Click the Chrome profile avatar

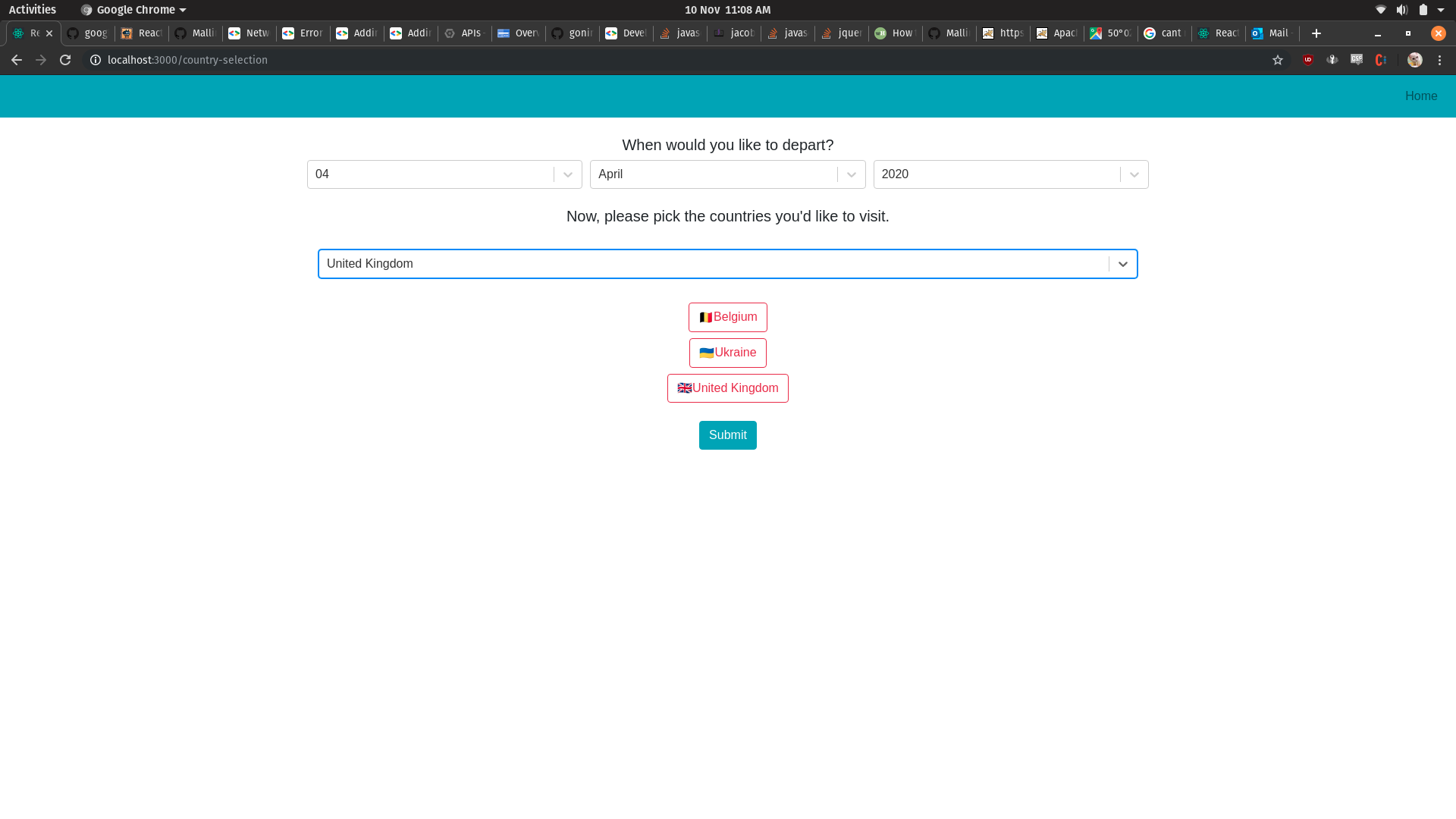pyautogui.click(x=1414, y=60)
